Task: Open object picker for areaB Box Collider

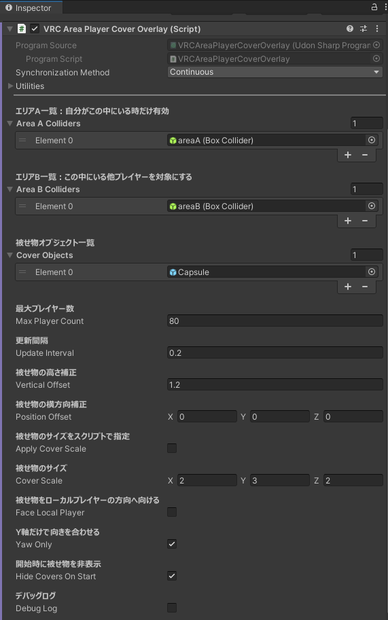Action: 371,206
